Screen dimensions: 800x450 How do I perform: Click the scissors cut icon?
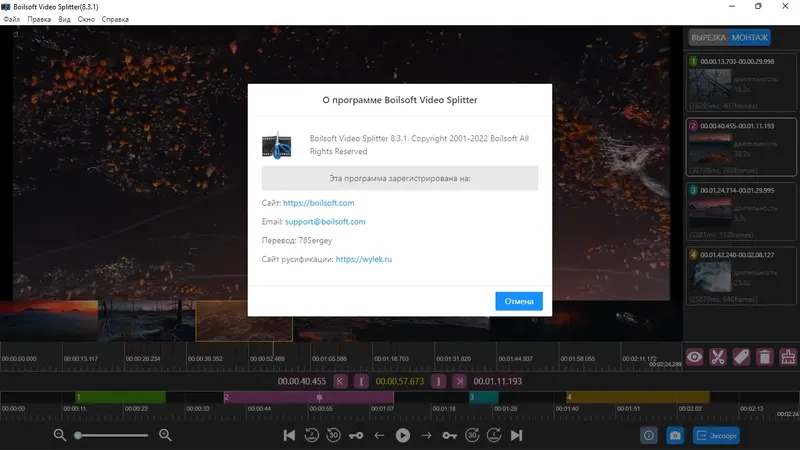(718, 357)
